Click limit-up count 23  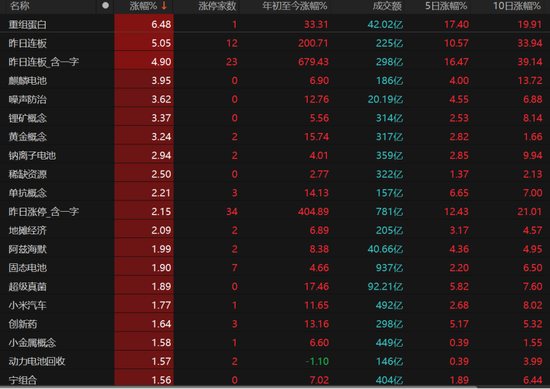(x=232, y=62)
